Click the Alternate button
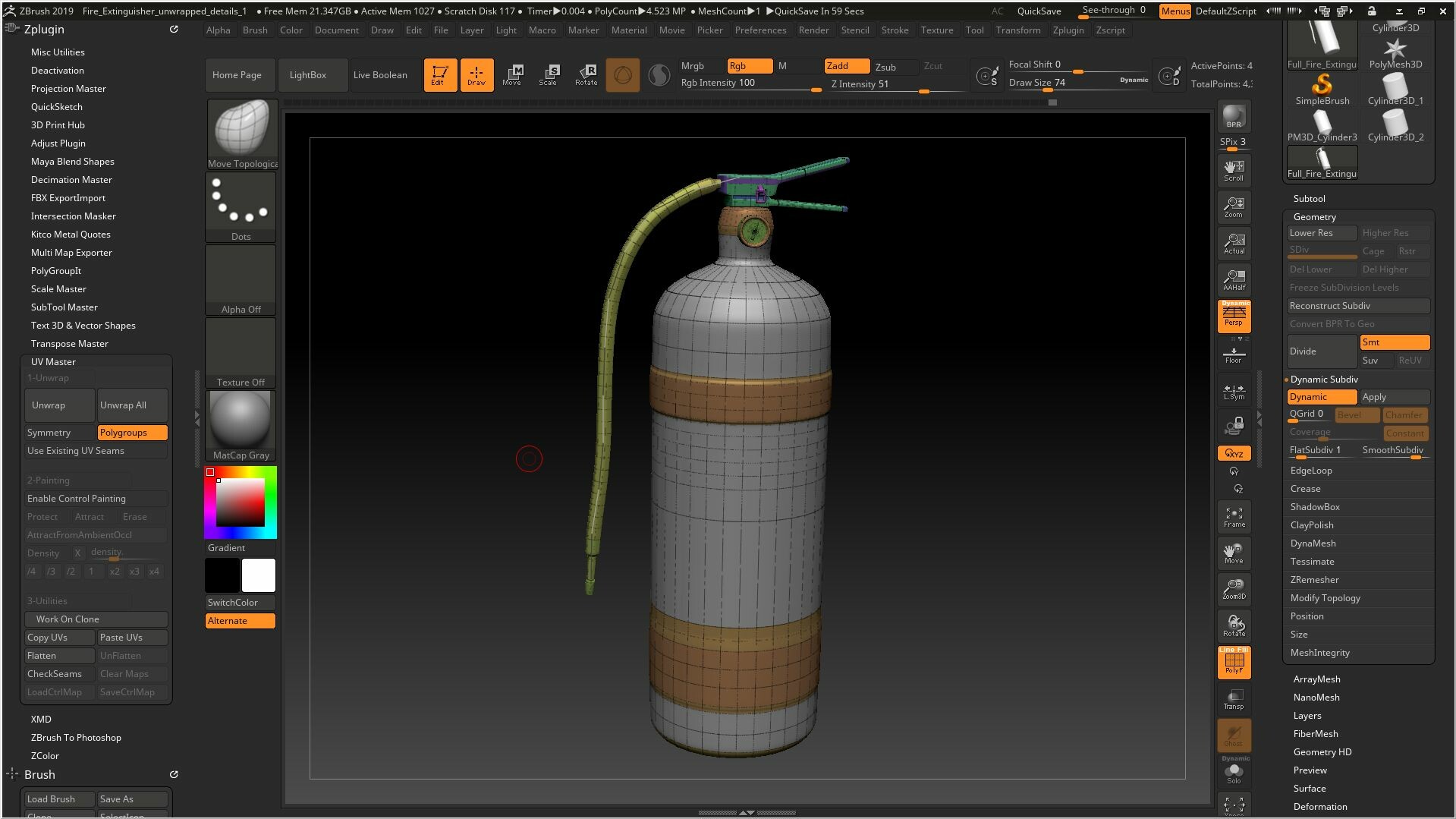This screenshot has height=819, width=1456. tap(240, 621)
